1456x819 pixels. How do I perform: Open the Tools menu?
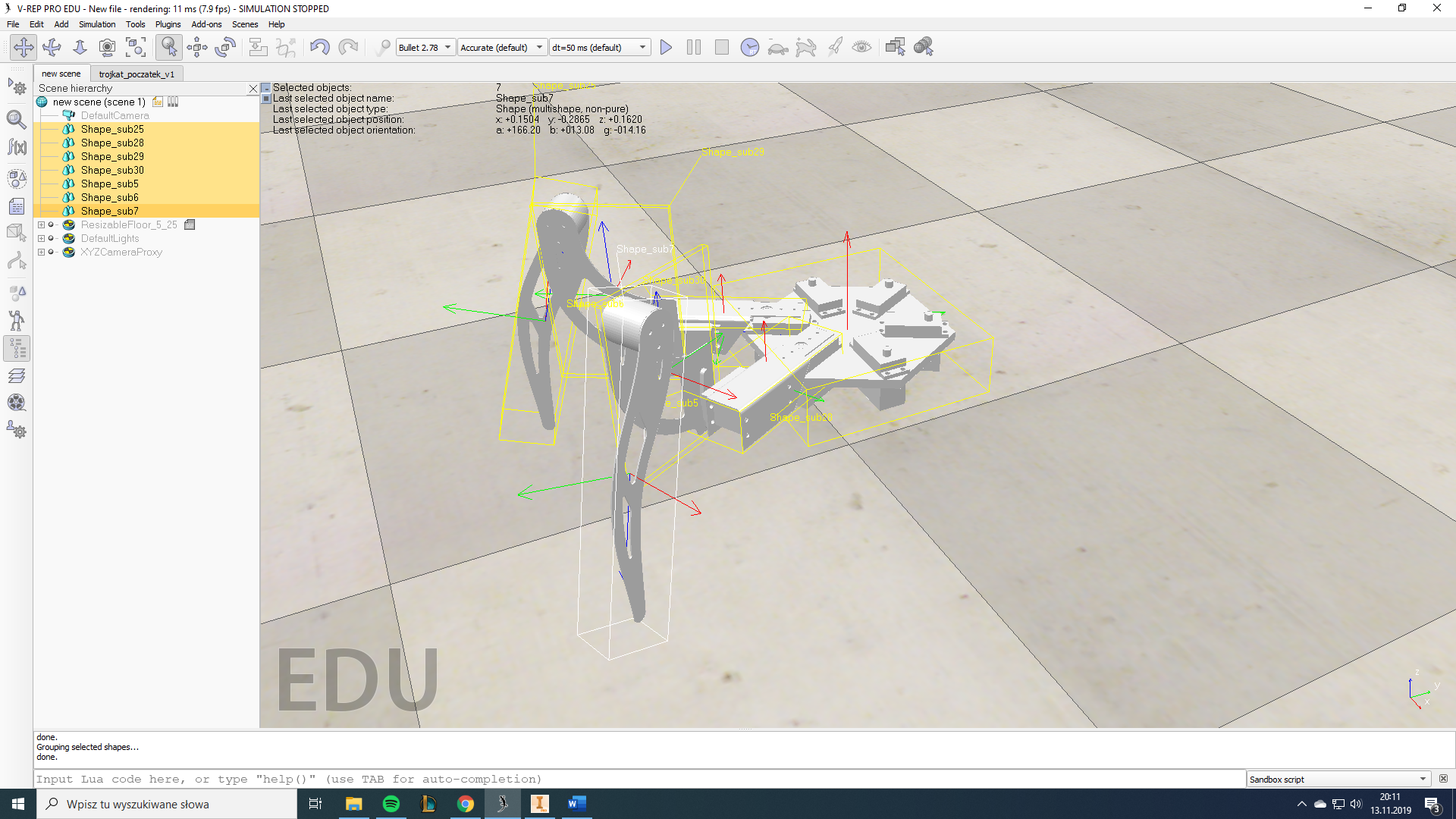(135, 24)
